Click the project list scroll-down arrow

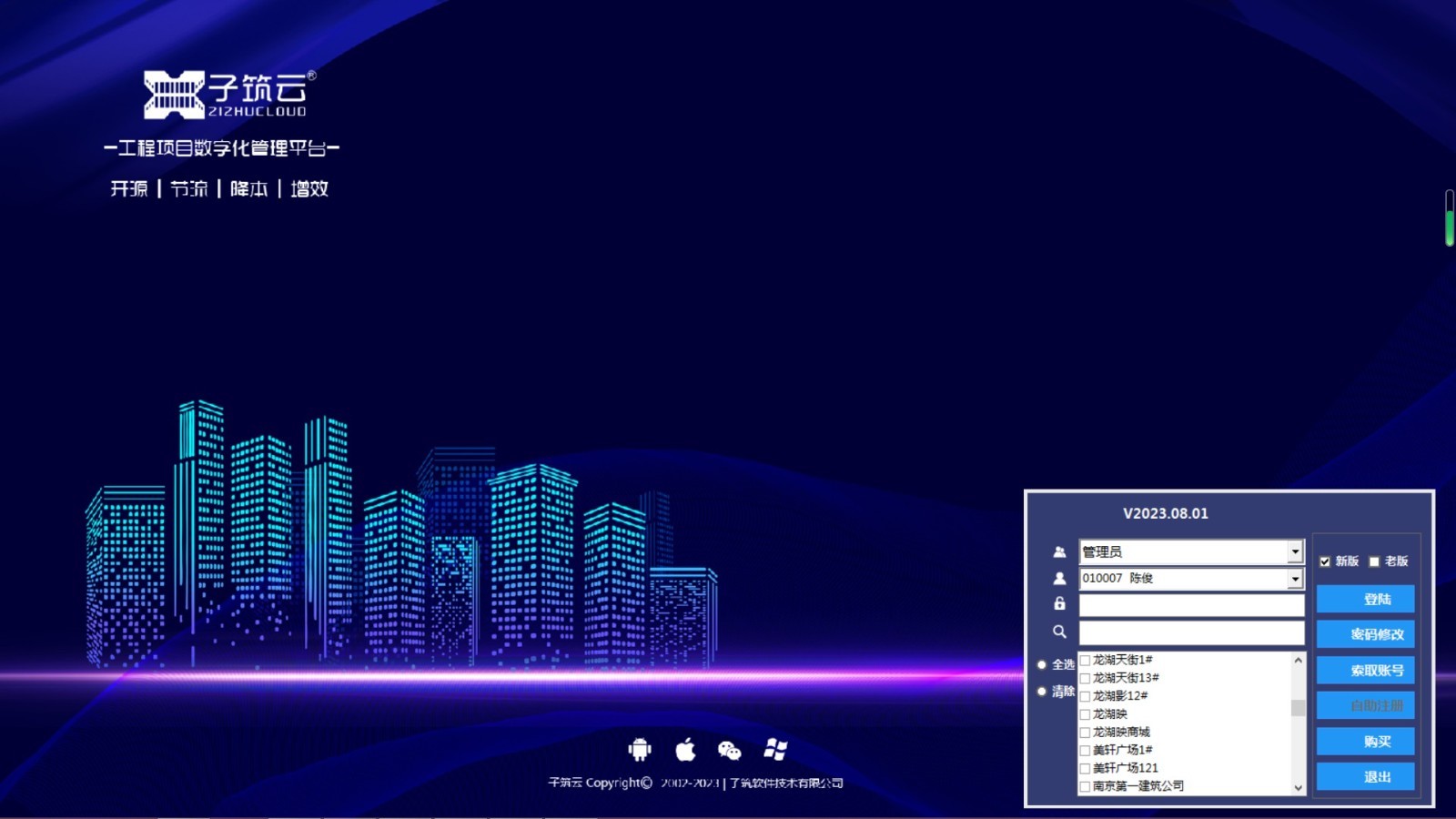(1298, 787)
